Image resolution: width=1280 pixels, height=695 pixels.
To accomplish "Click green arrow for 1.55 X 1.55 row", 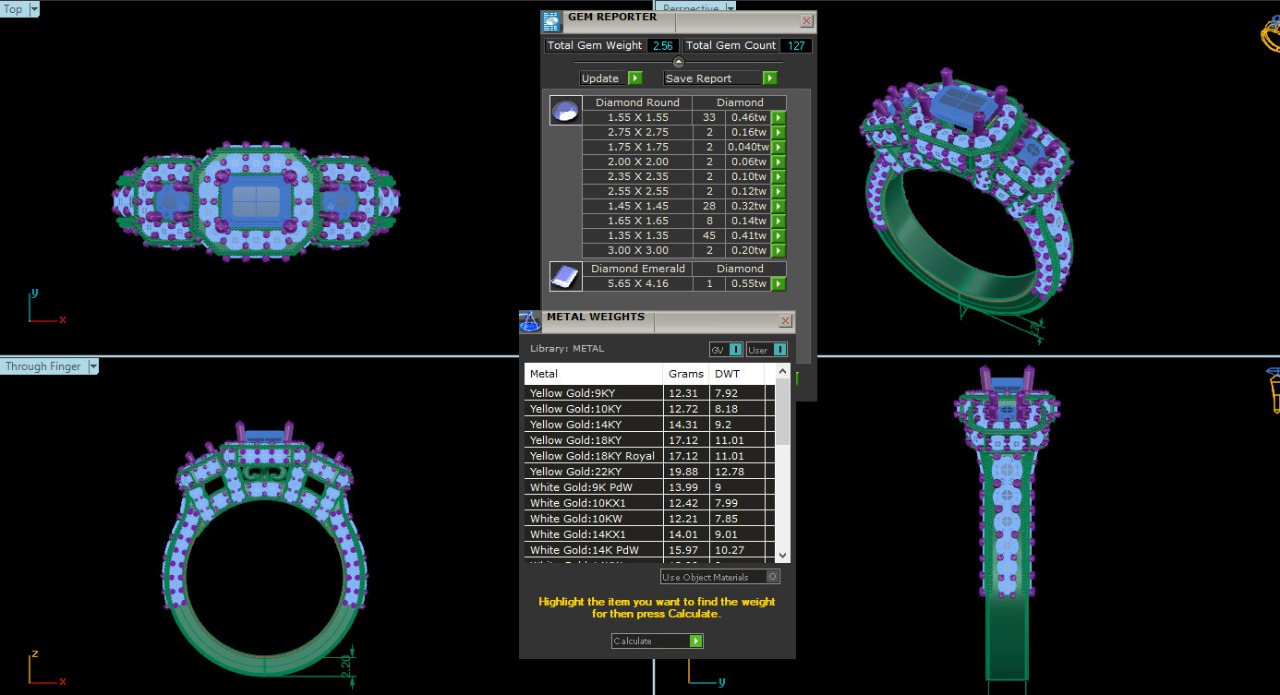I will [x=778, y=118].
